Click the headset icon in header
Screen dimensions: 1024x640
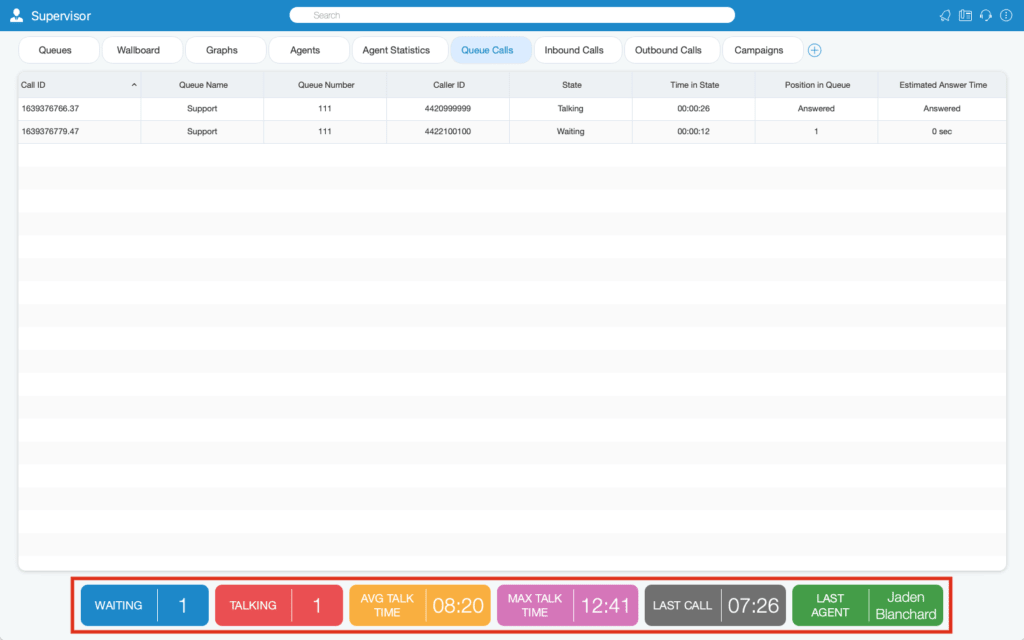[986, 16]
